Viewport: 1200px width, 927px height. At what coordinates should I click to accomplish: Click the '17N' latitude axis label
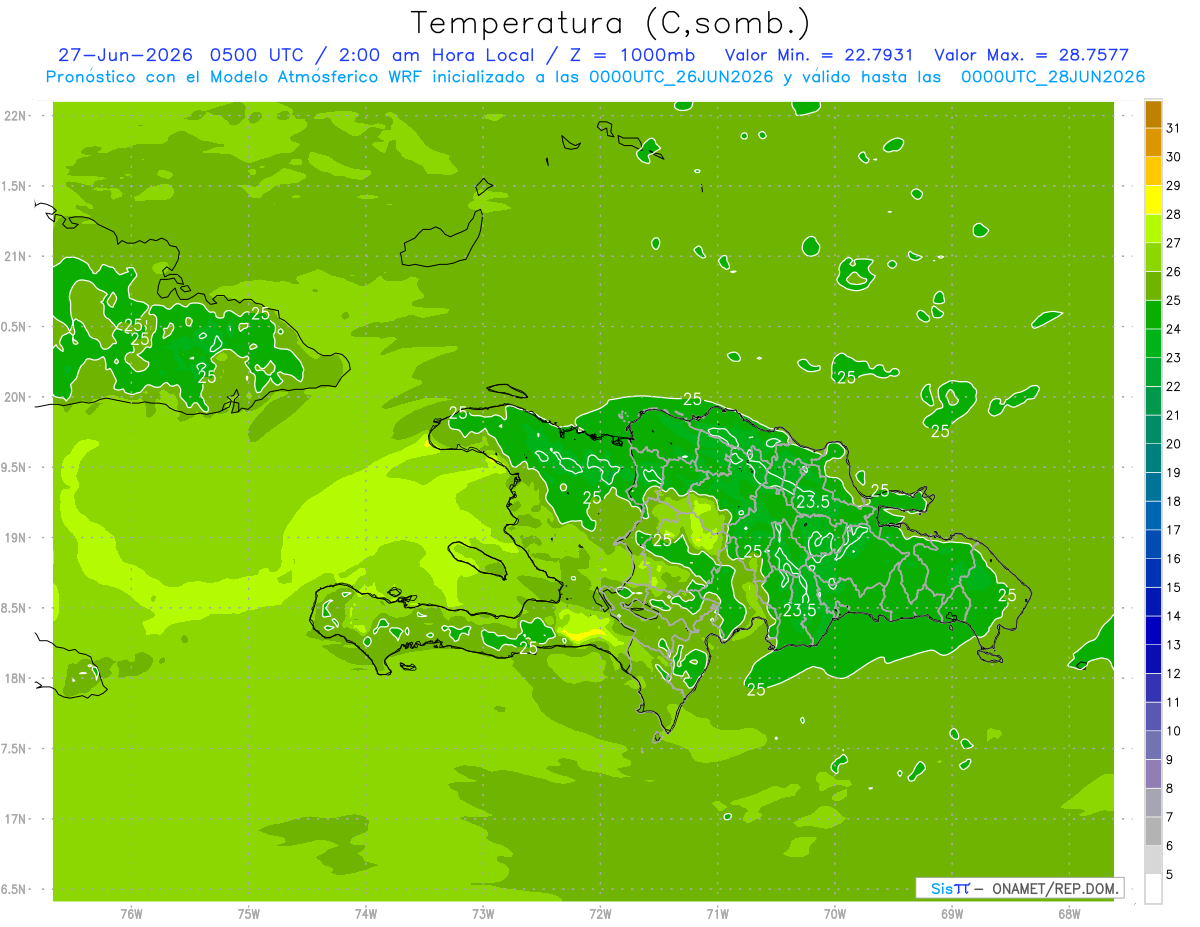pos(17,820)
